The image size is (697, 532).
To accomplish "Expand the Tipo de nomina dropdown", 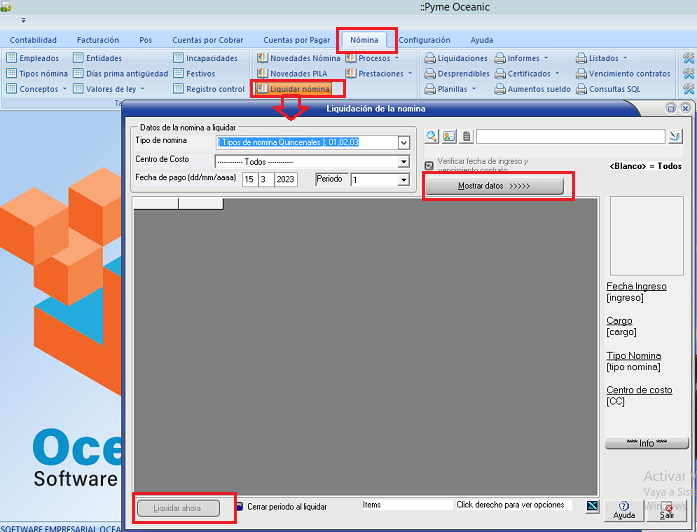I will click(x=404, y=142).
